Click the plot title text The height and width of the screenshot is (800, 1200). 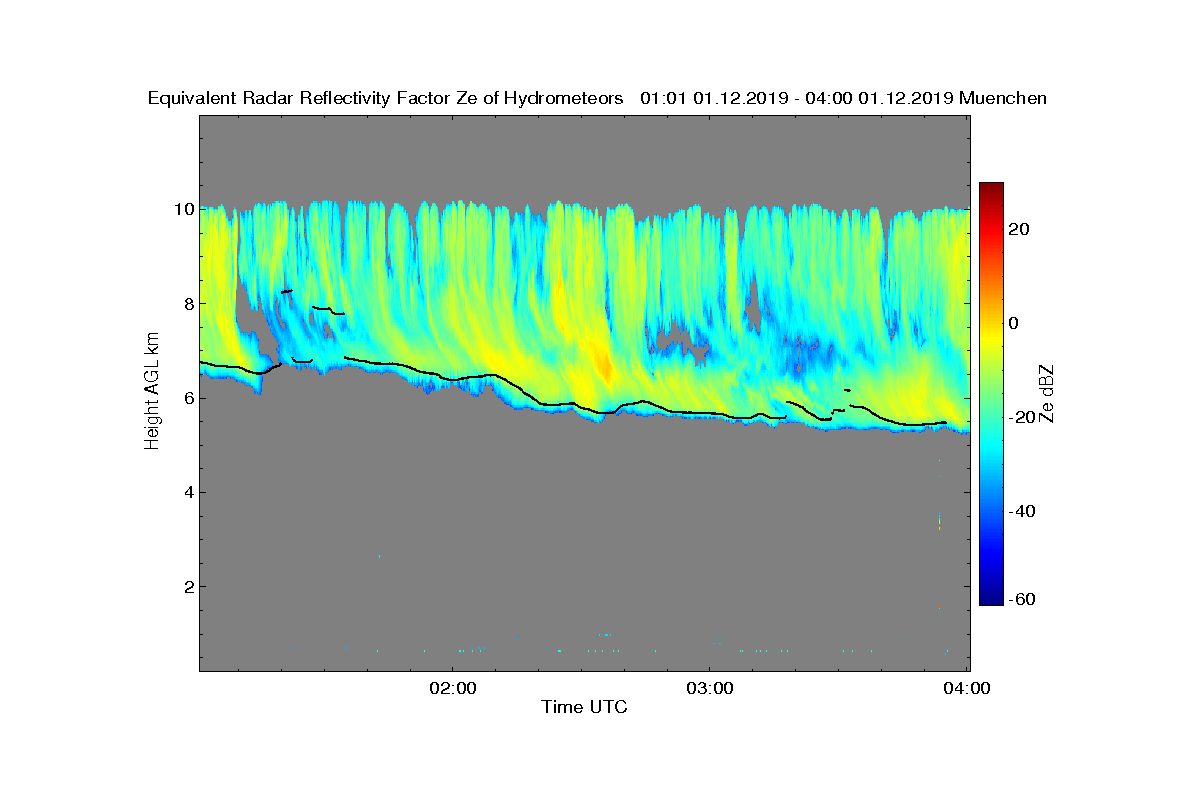tap(597, 98)
